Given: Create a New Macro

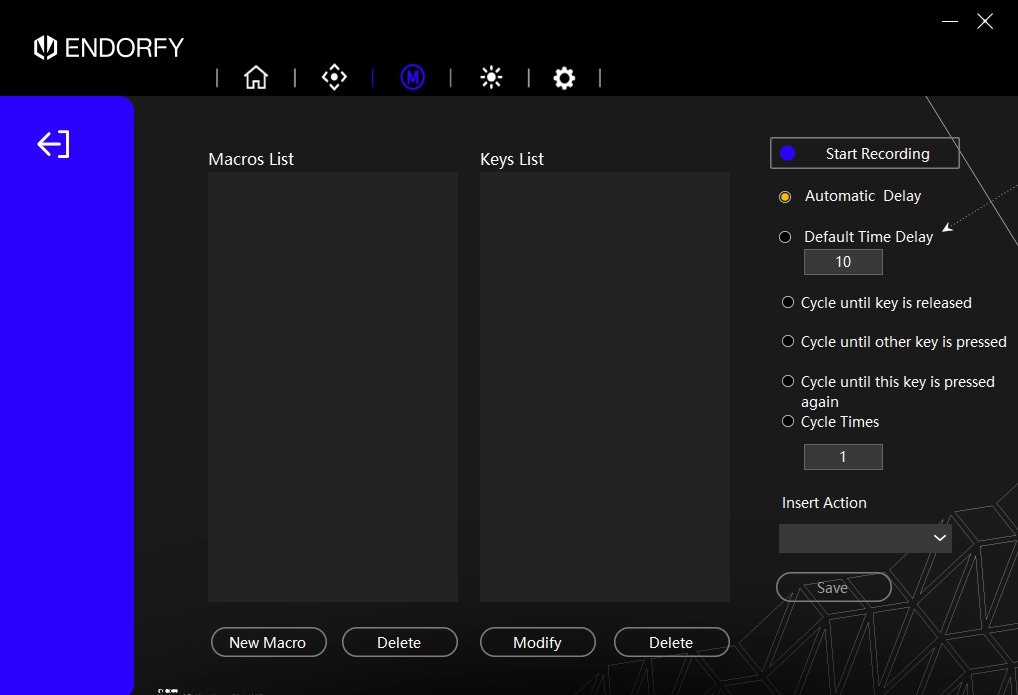Looking at the screenshot, I should (268, 642).
